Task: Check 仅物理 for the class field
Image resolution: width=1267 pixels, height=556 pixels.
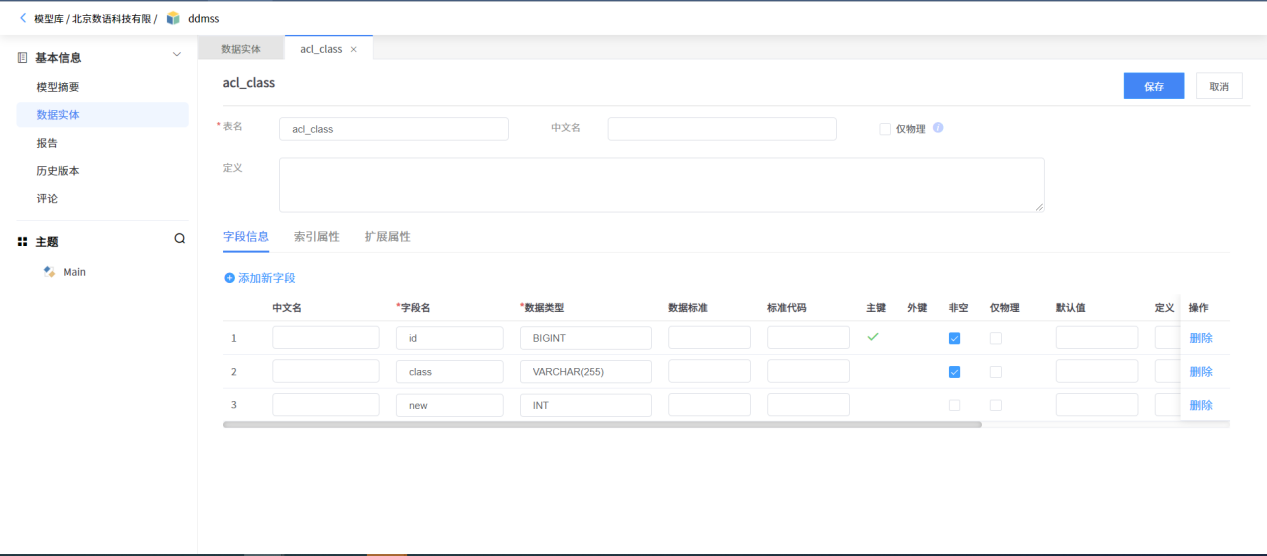Action: tap(995, 372)
